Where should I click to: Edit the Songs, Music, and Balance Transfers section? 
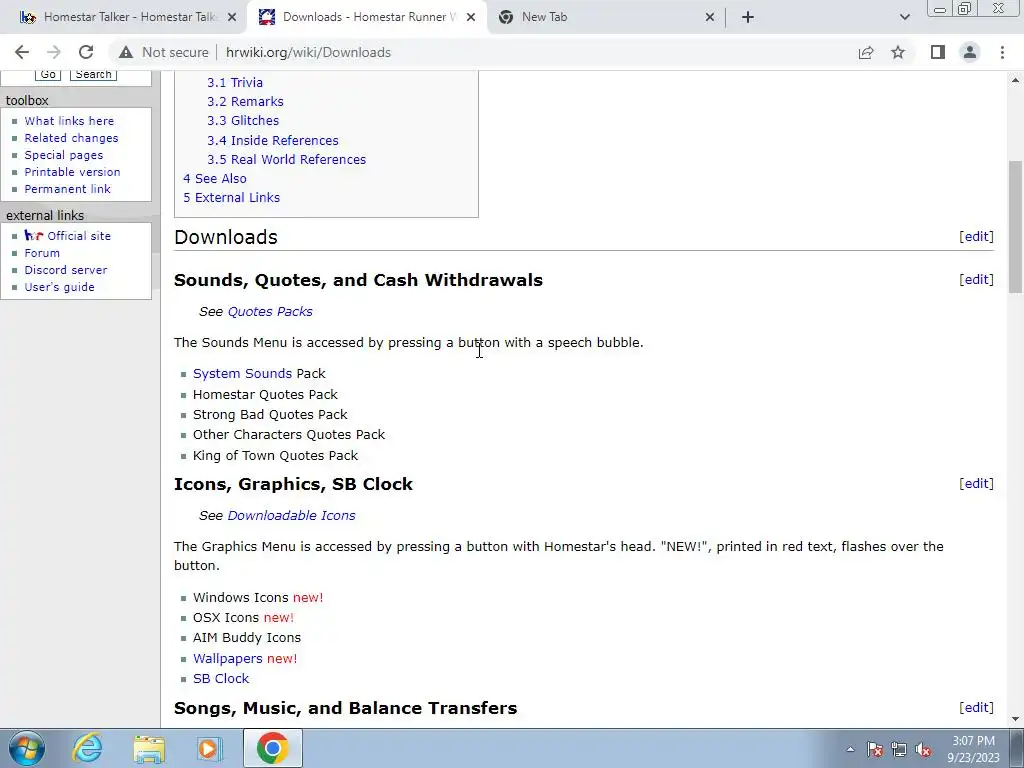click(x=976, y=707)
